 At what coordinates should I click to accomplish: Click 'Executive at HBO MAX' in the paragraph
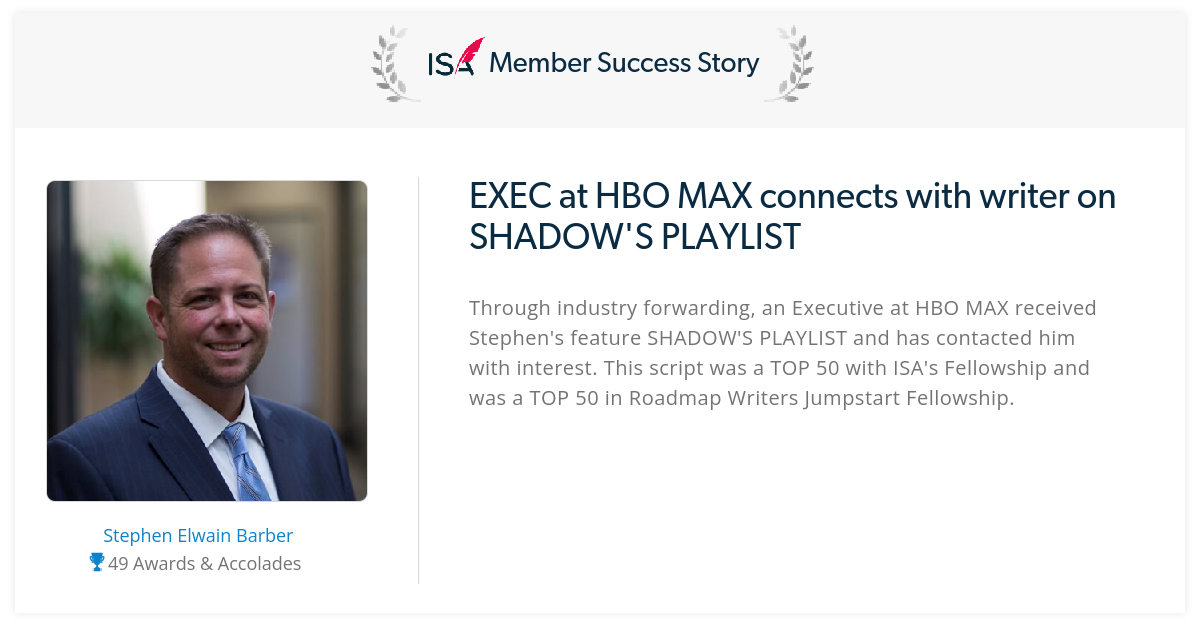click(890, 308)
